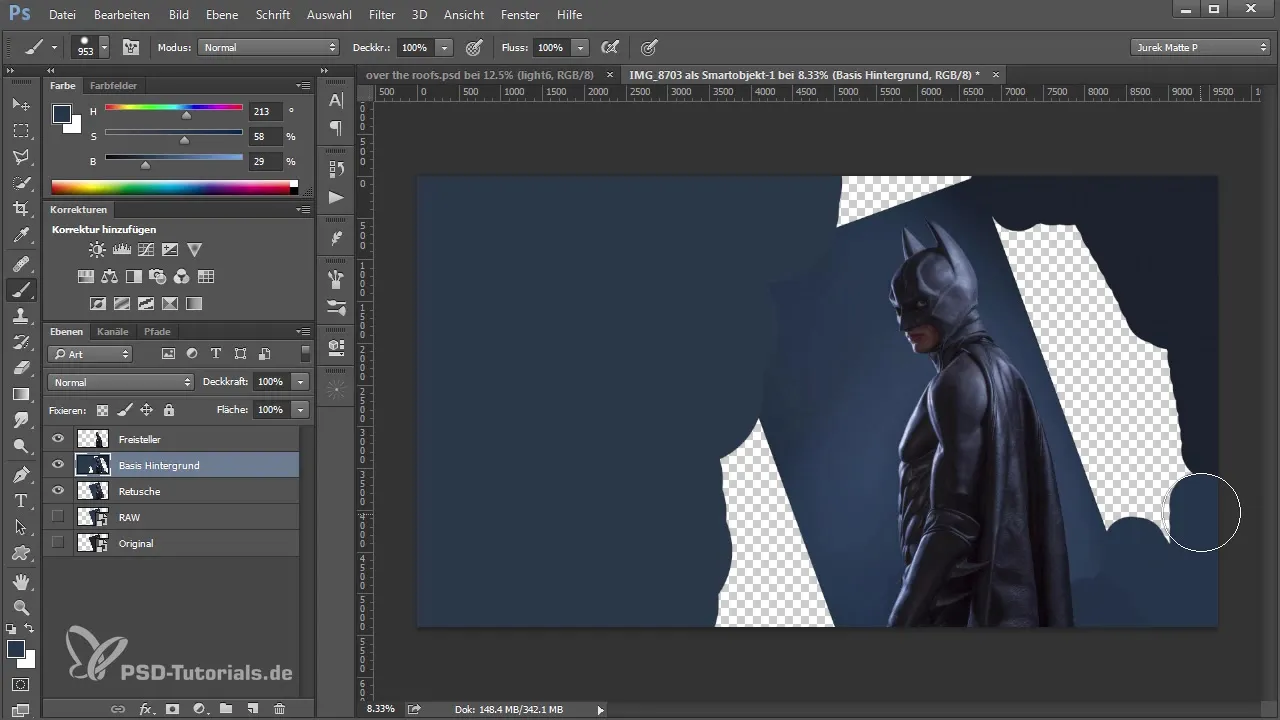Hide the Retusche layer
Image resolution: width=1280 pixels, height=720 pixels.
[58, 491]
